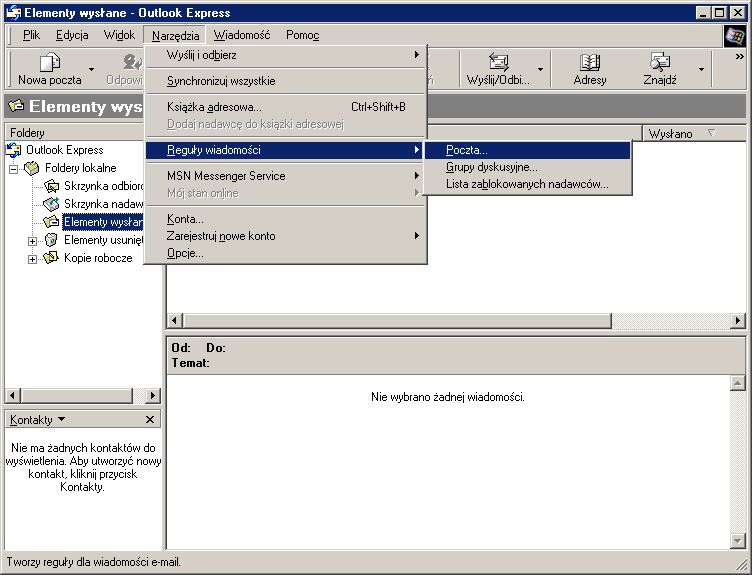Open the Widok menu
Viewport: 752px width, 575px height.
click(119, 35)
